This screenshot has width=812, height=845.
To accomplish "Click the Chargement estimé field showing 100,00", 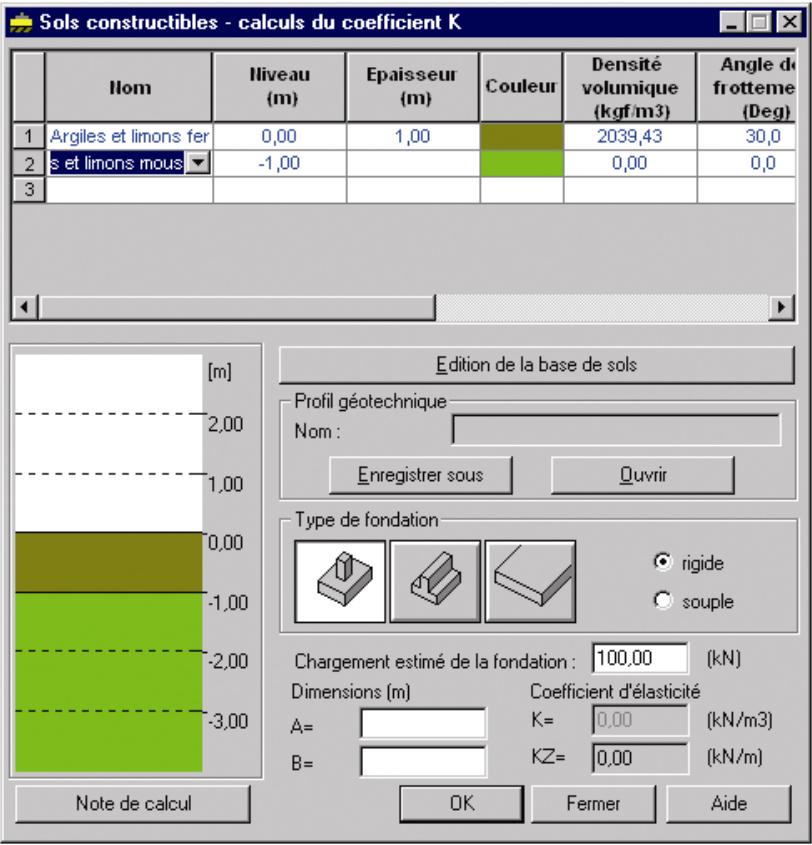I will [x=640, y=658].
